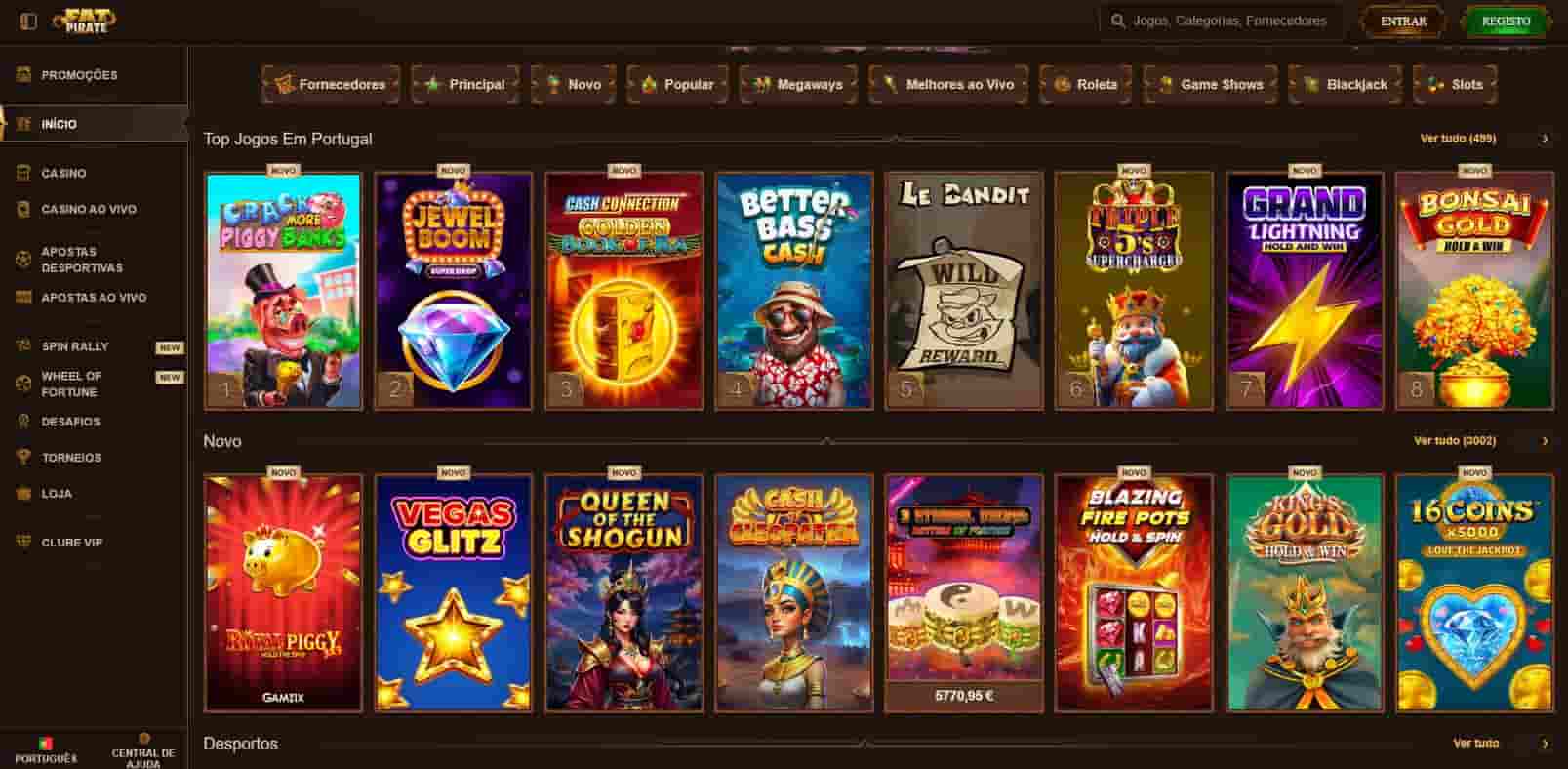Click the search magnifier icon
This screenshot has width=1568, height=769.
pyautogui.click(x=1118, y=21)
